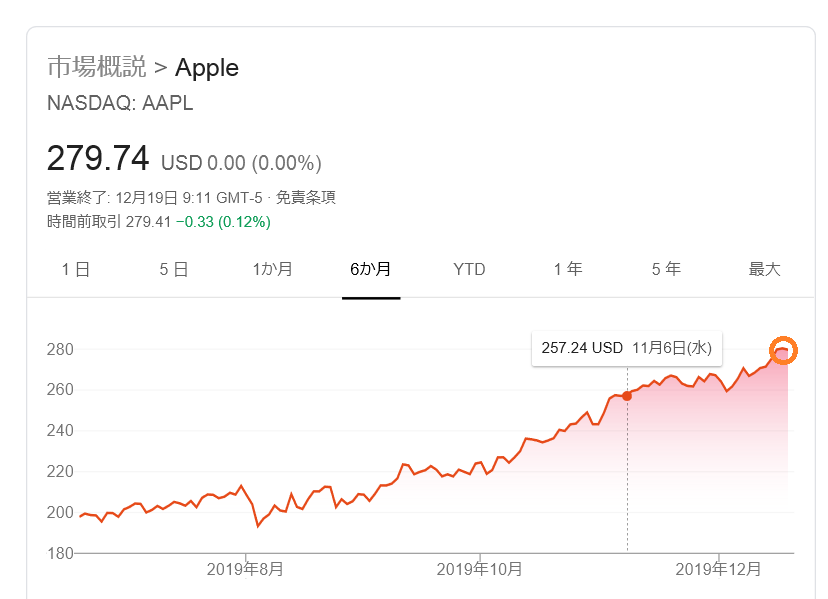
Task: Show the 最大 full history tab
Action: click(764, 269)
